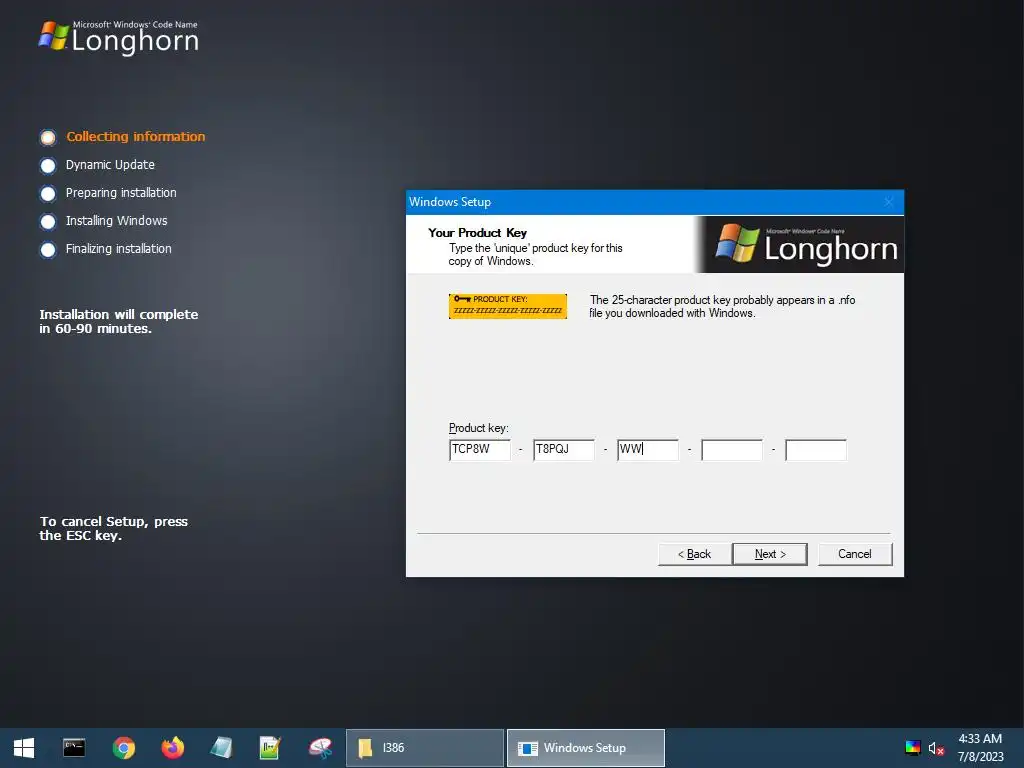1024x768 pixels.
Task: Click the 'Type the unique product key' subtitle
Action: click(x=536, y=254)
